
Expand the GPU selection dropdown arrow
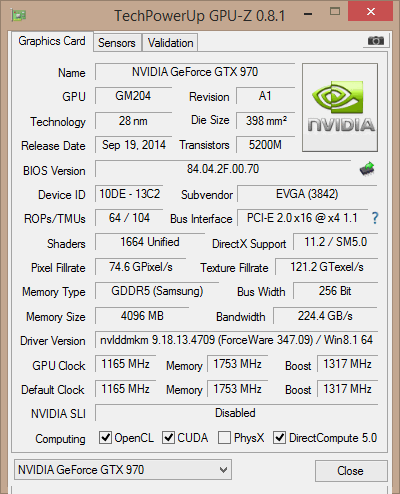pyautogui.click(x=224, y=470)
